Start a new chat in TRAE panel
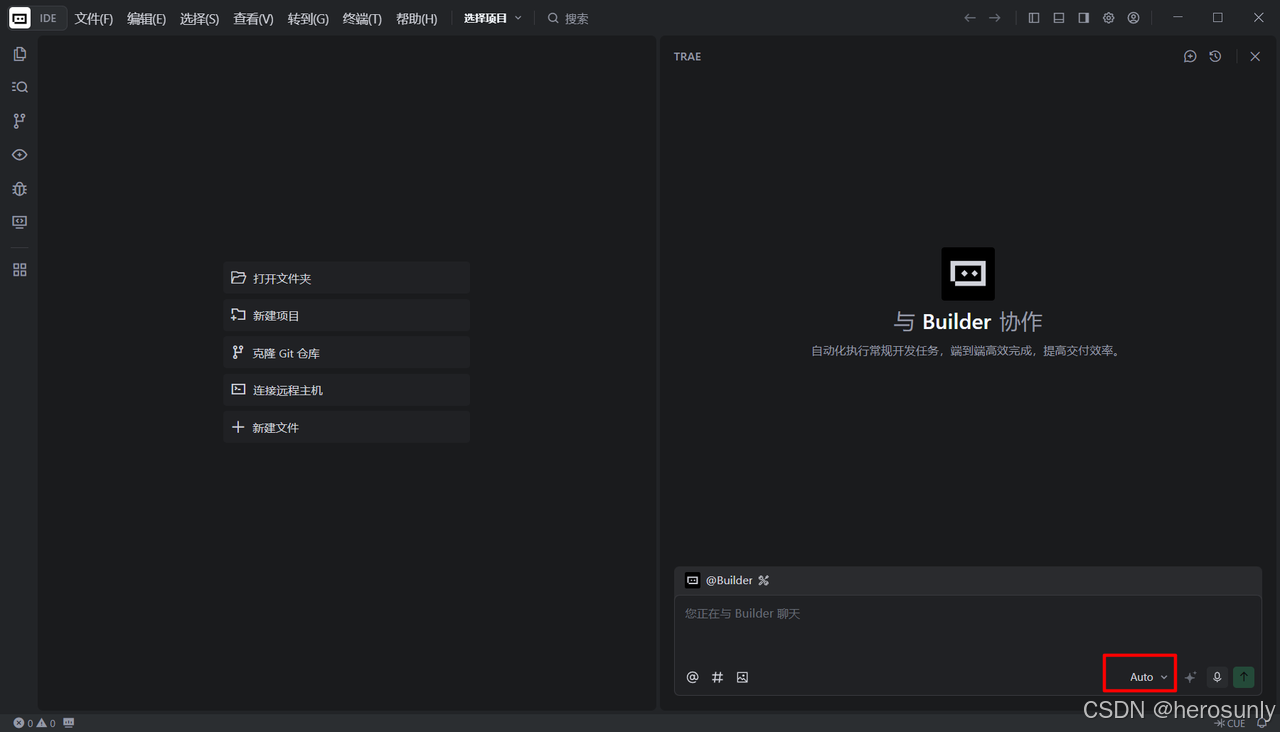 pos(1190,57)
